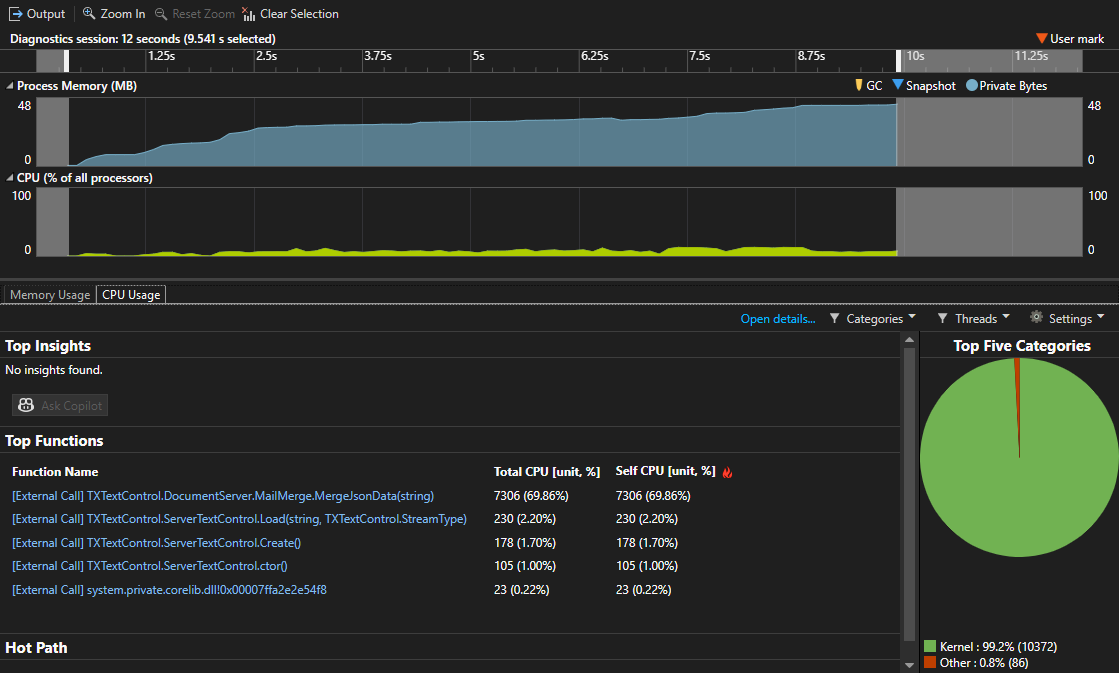Click the Kernel green legend swatch
Image resolution: width=1119 pixels, height=673 pixels.
[930, 647]
